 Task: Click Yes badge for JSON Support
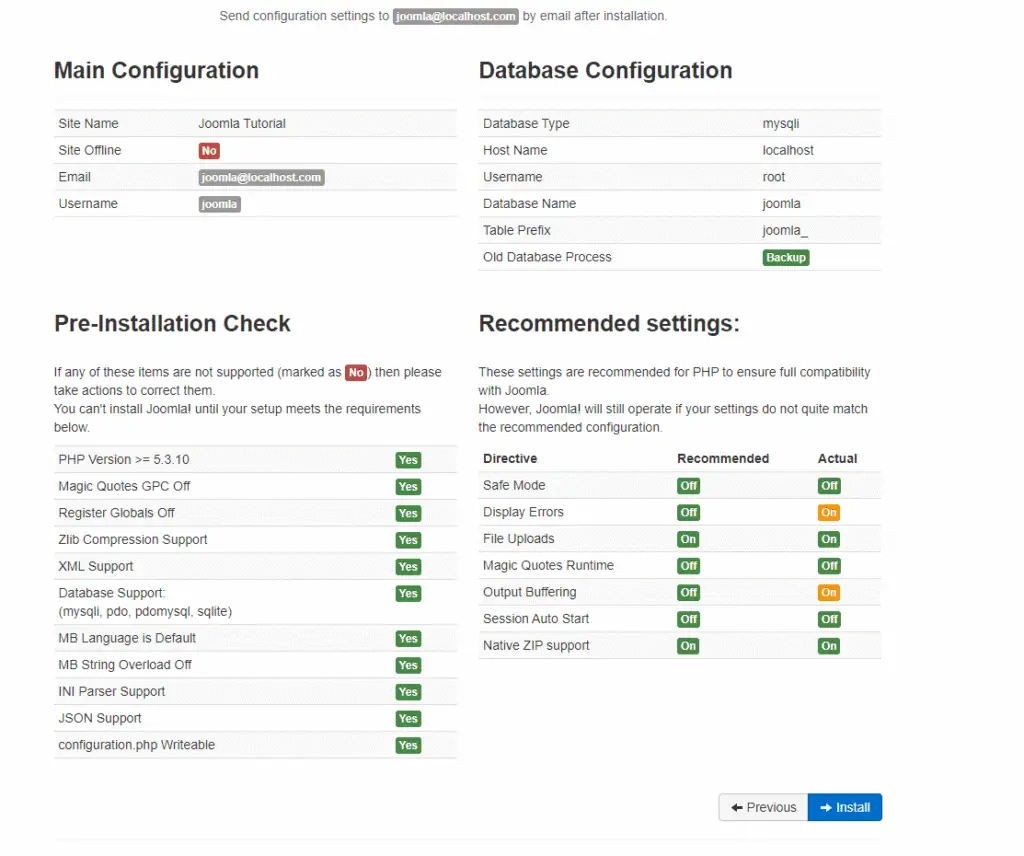(x=408, y=719)
